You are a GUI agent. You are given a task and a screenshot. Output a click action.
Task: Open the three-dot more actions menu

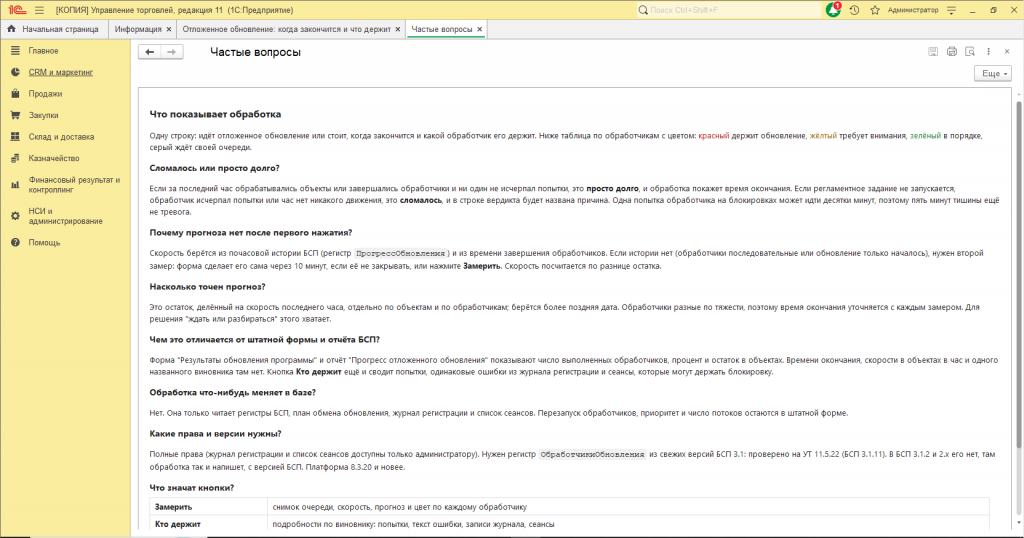988,52
